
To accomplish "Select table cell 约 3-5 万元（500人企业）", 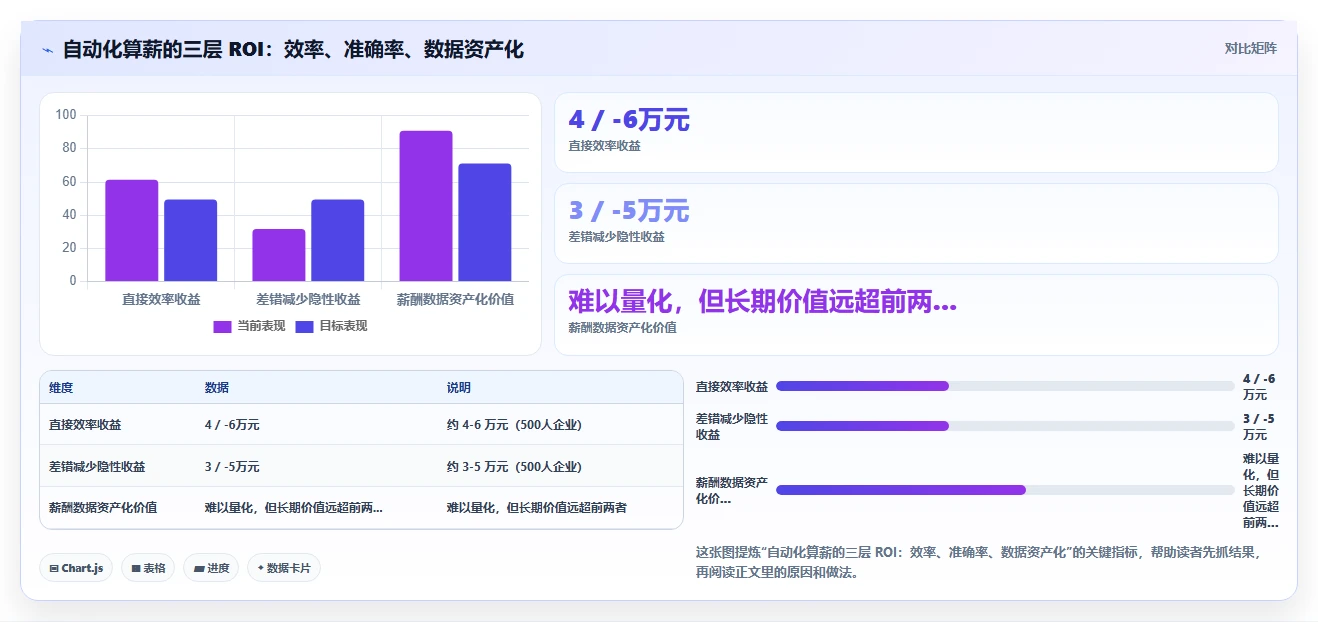I will [x=514, y=467].
